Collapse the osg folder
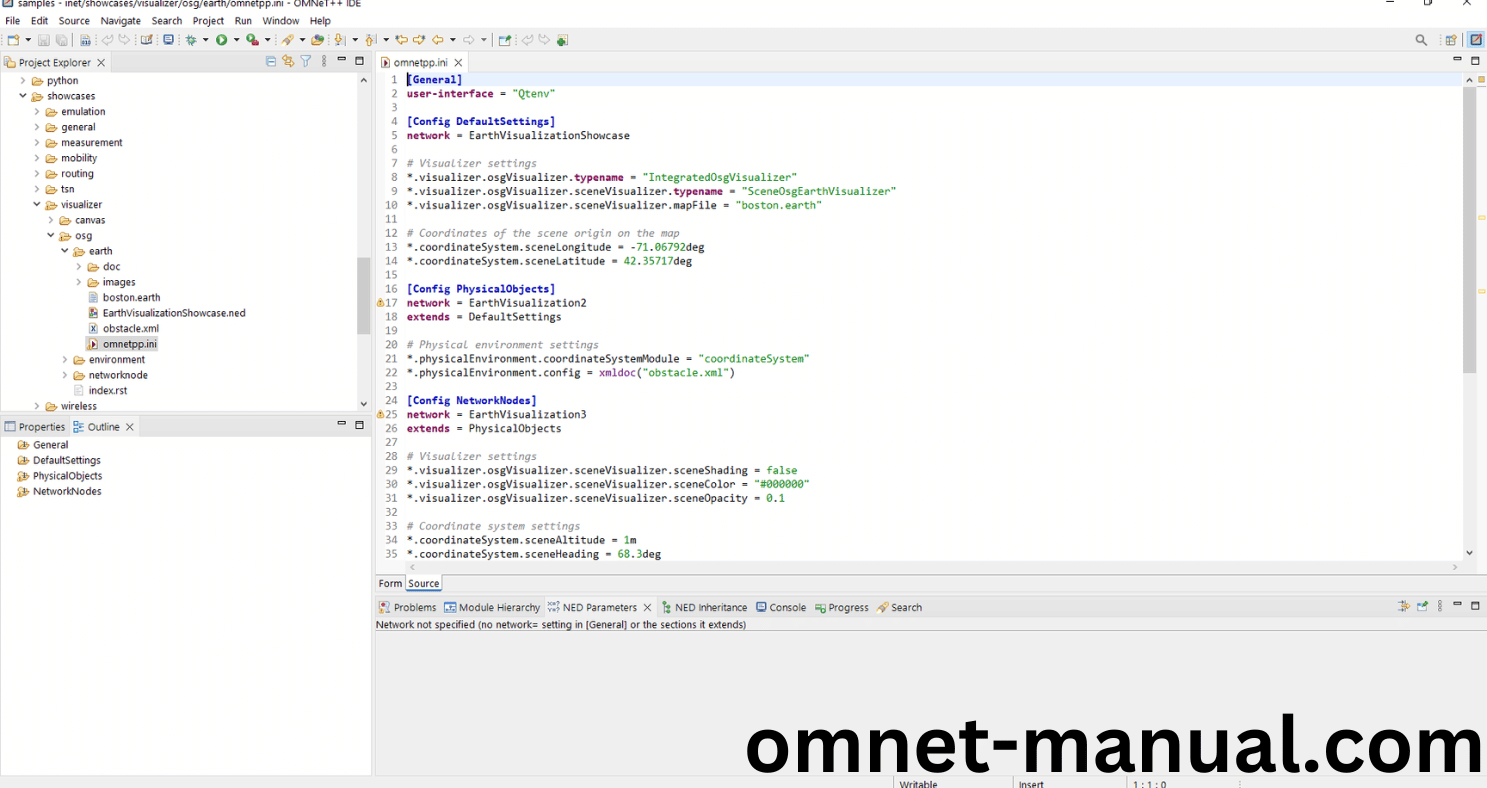This screenshot has width=1487, height=788. 51,236
